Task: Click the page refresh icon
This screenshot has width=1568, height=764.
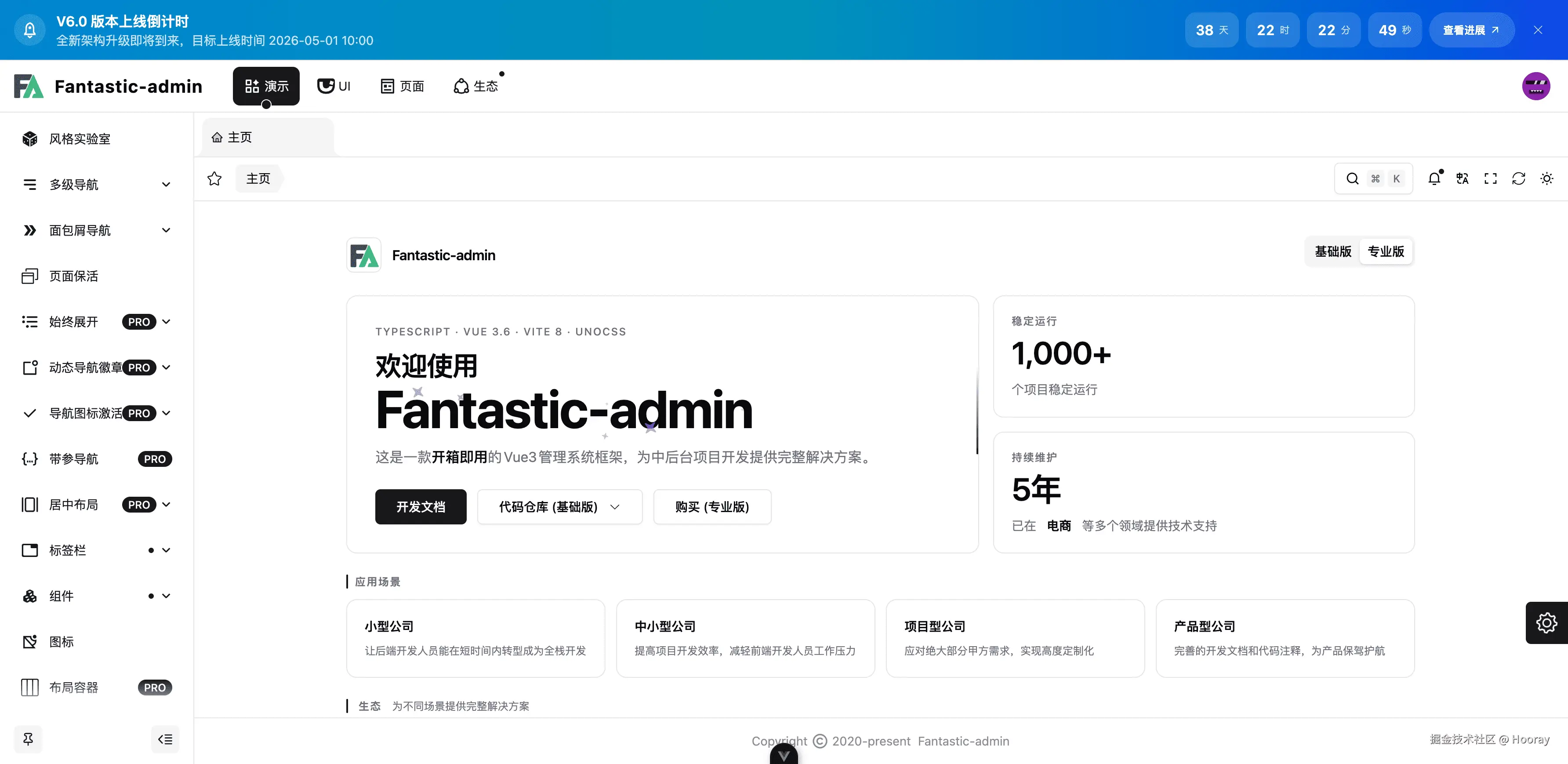Action: [1518, 178]
